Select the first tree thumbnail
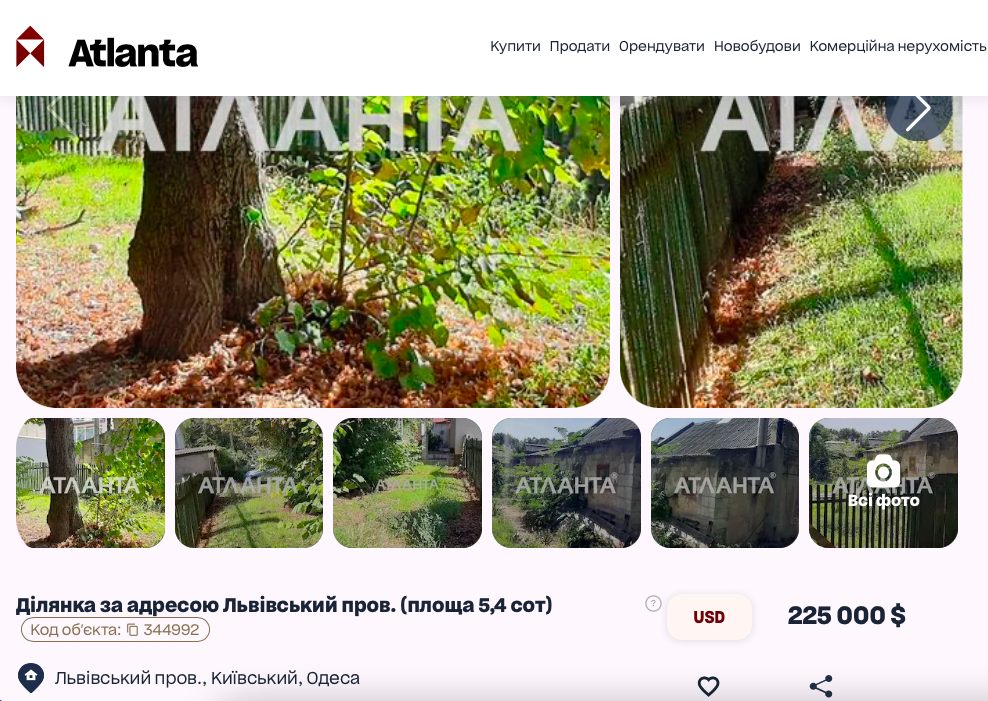Image resolution: width=988 pixels, height=701 pixels. 91,482
